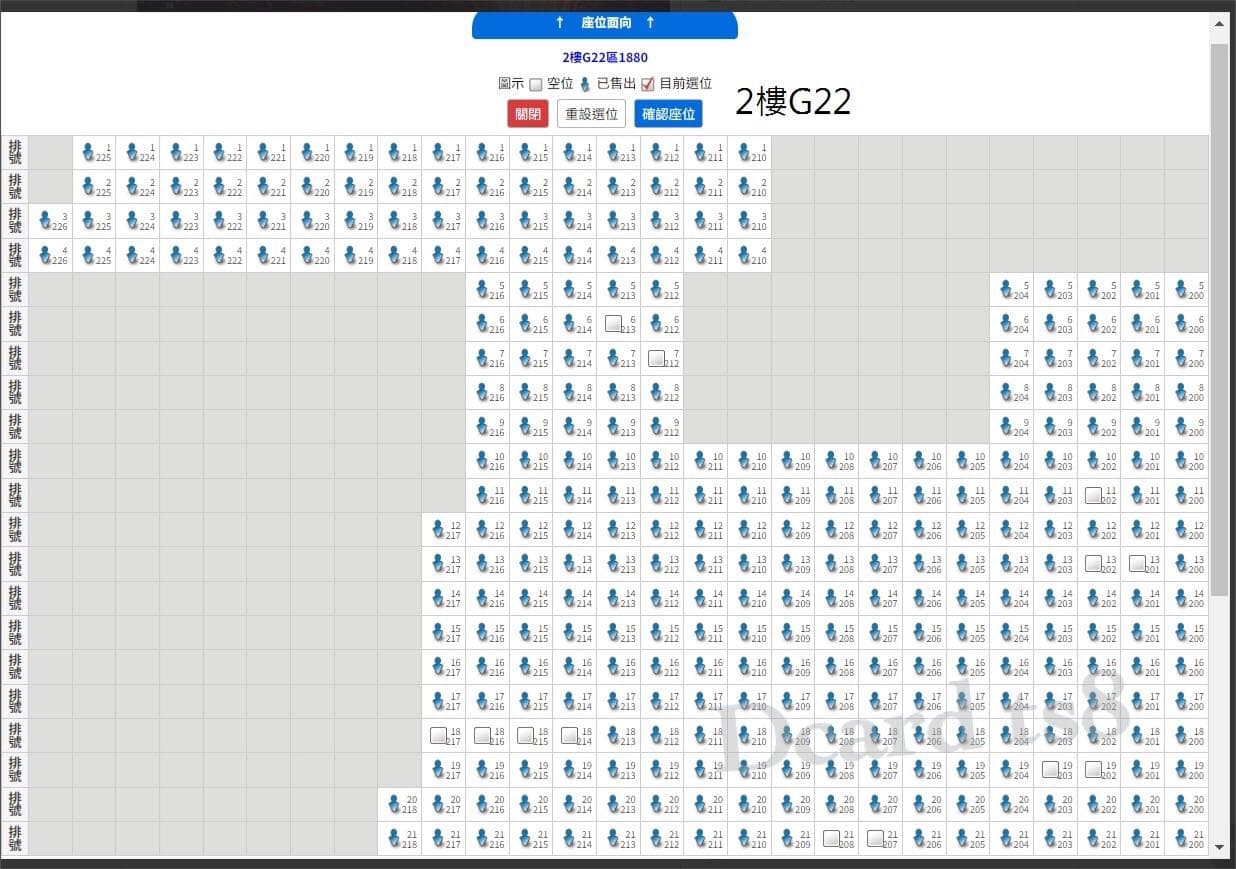Click sold seat icon row 10 seat 205
The image size is (1236, 869).
click(x=963, y=460)
